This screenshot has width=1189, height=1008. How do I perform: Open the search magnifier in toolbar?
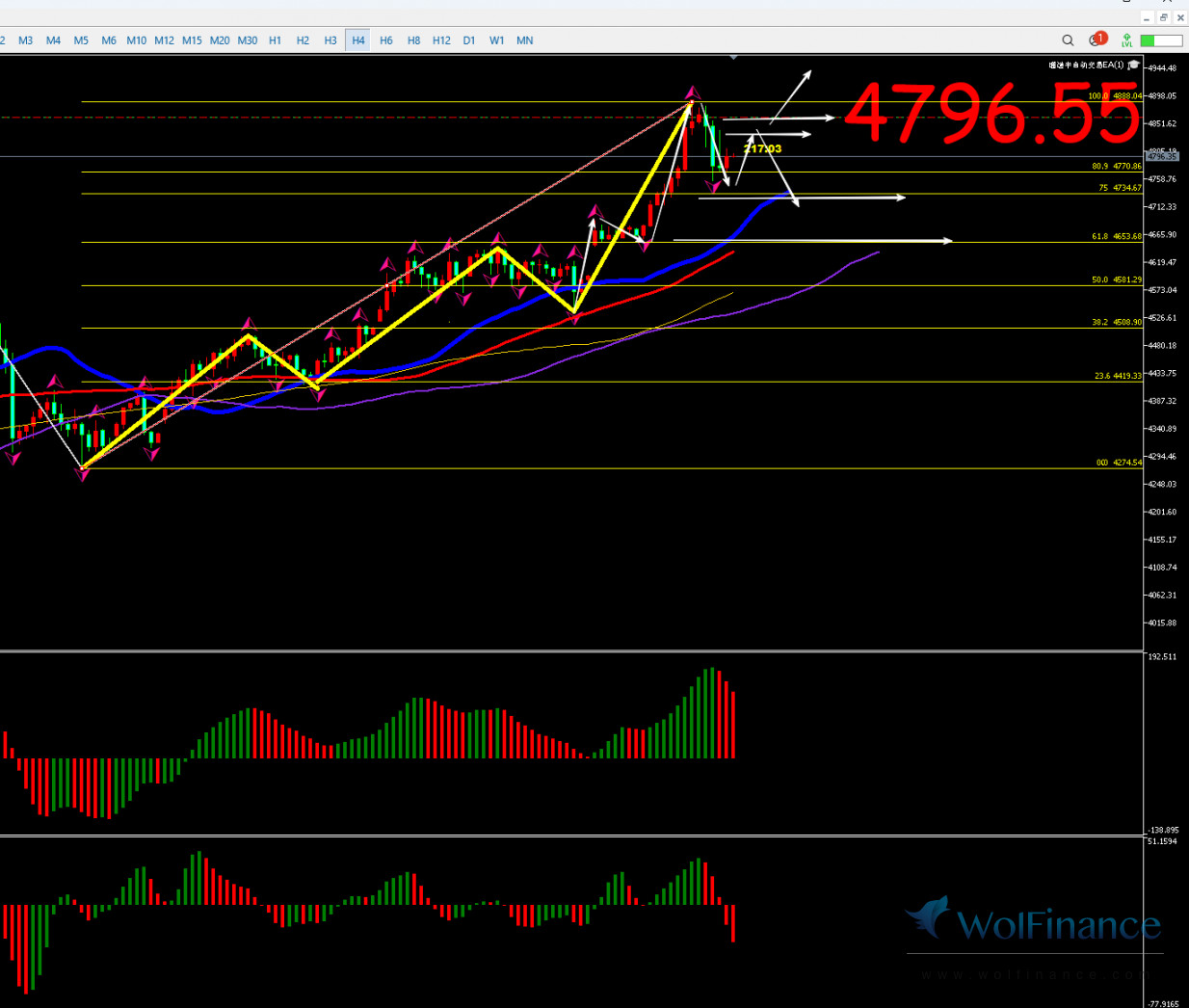[1068, 40]
